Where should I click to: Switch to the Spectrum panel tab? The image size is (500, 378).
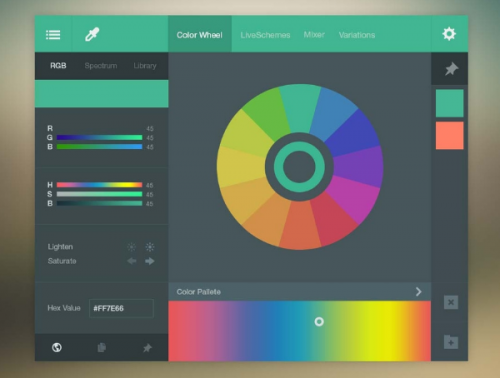point(101,66)
